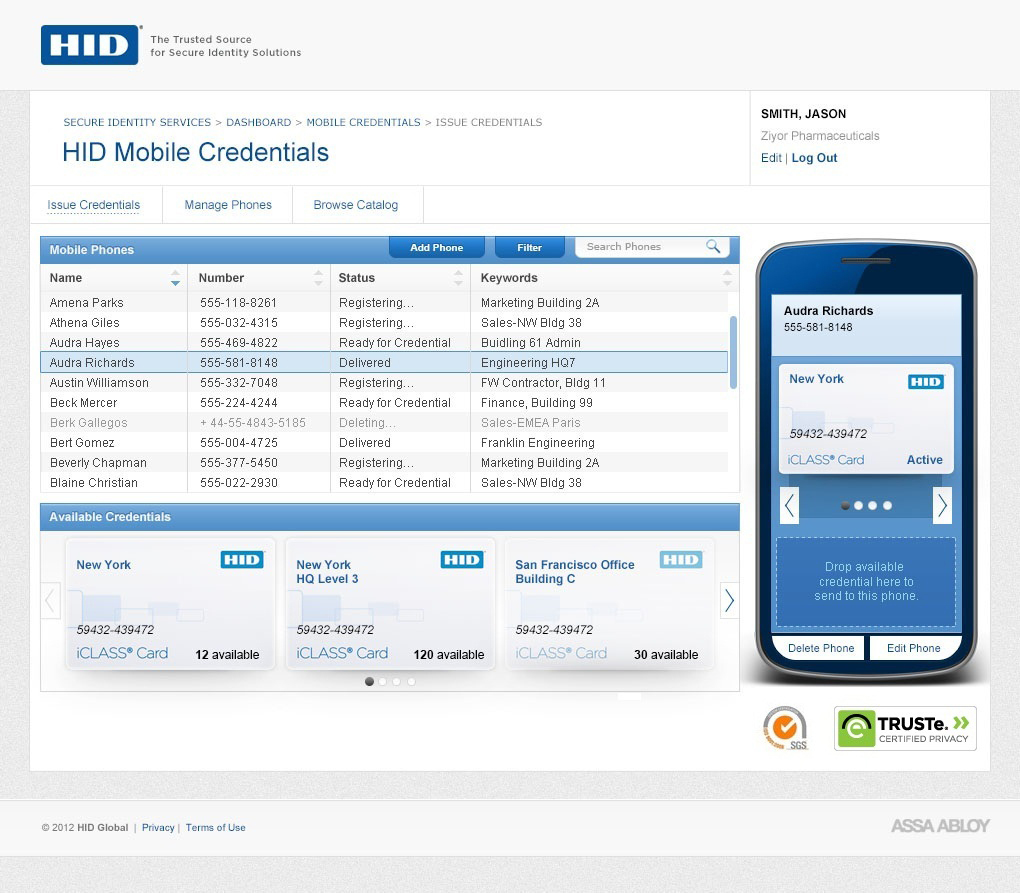Select the third pagination dot under Available Credentials
This screenshot has width=1020, height=893.
(x=397, y=681)
